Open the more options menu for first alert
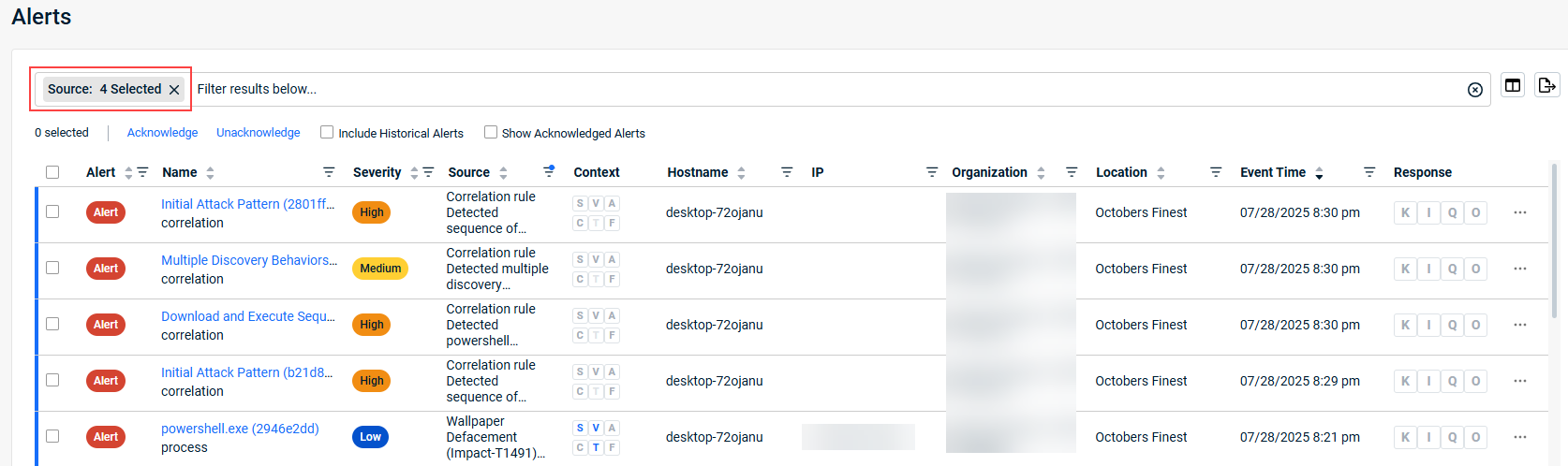The width and height of the screenshot is (1568, 466). [1519, 212]
